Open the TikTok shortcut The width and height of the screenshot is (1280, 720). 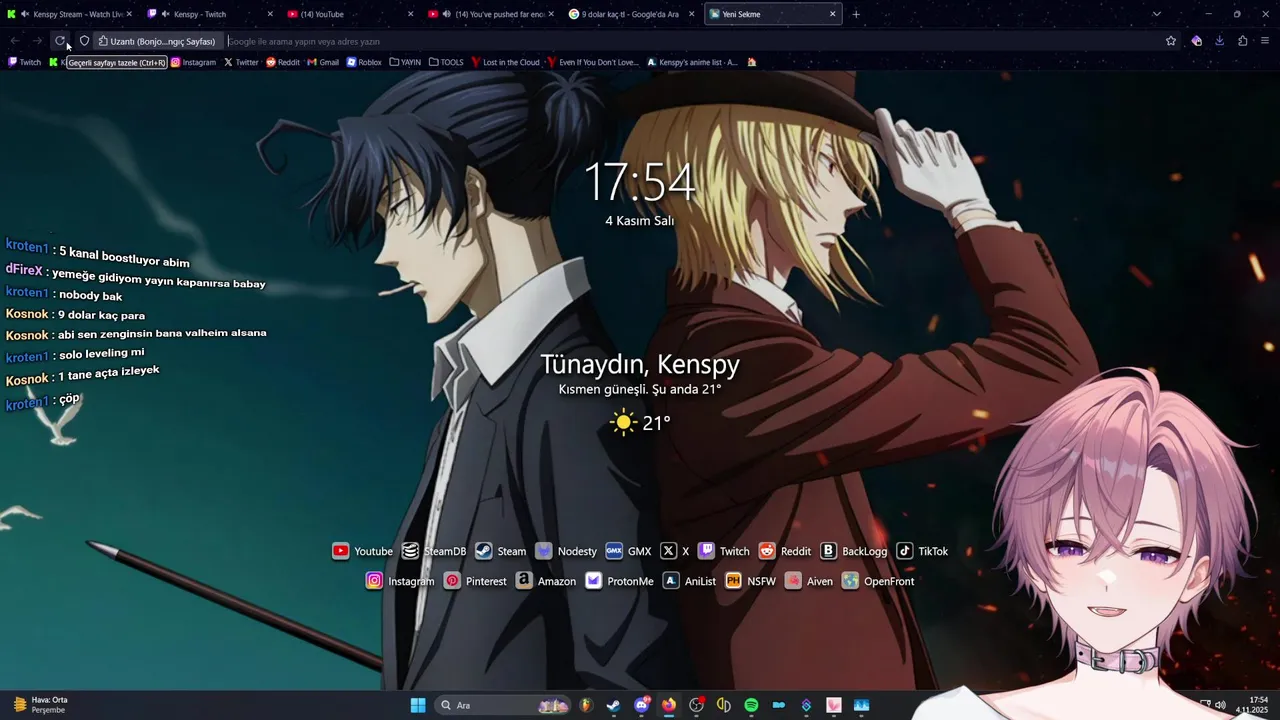click(922, 551)
